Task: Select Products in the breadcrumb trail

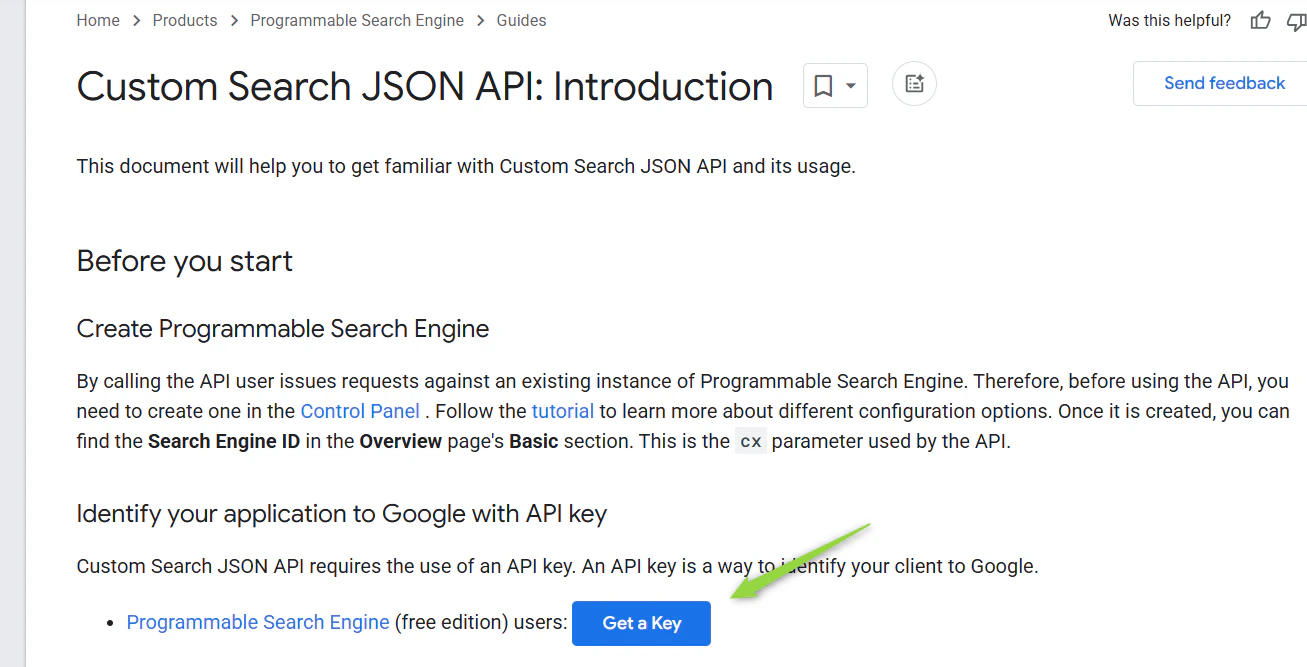Action: coord(185,20)
